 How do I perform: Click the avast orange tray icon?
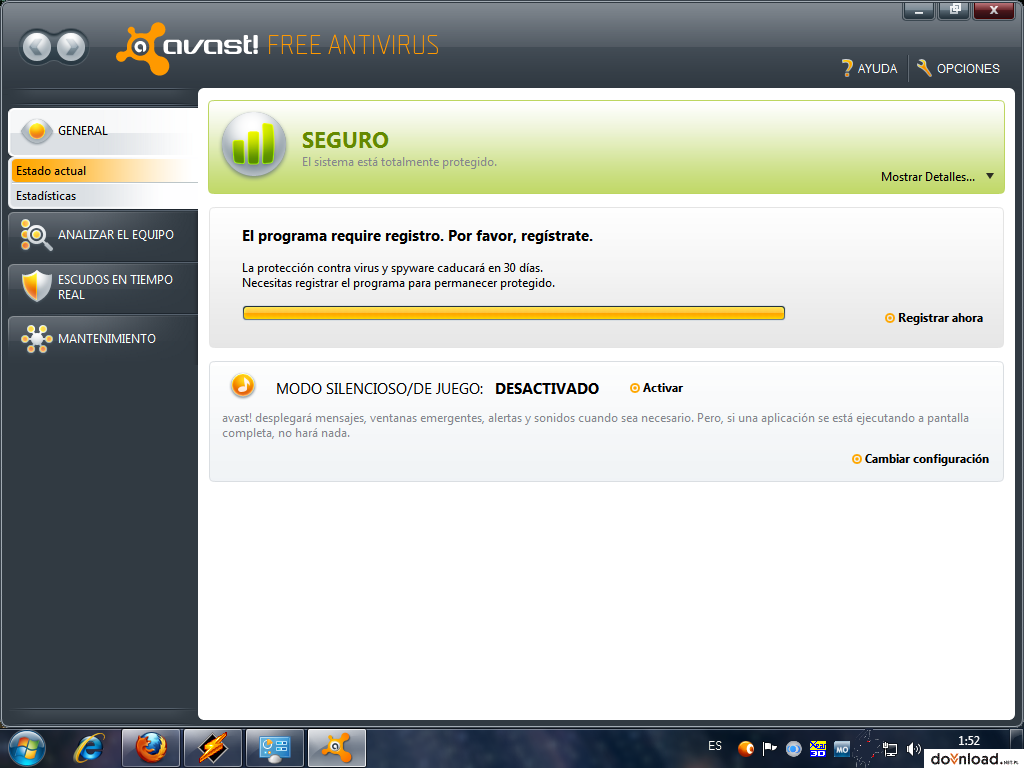[x=746, y=748]
